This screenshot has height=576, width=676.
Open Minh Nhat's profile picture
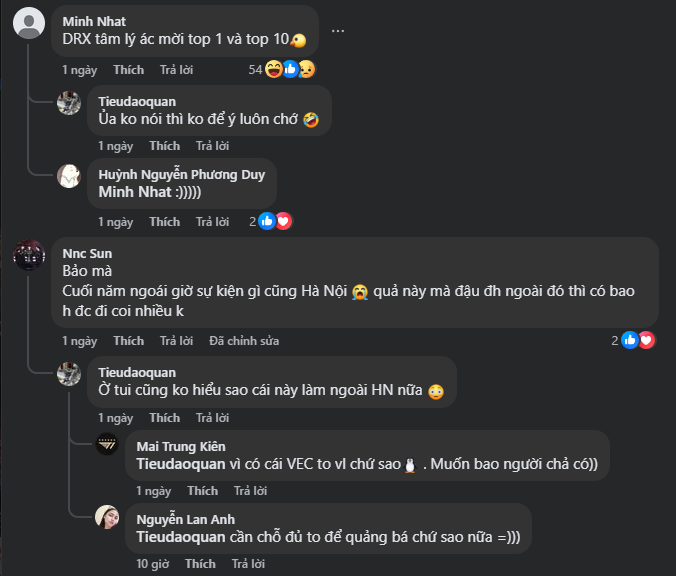click(x=30, y=23)
